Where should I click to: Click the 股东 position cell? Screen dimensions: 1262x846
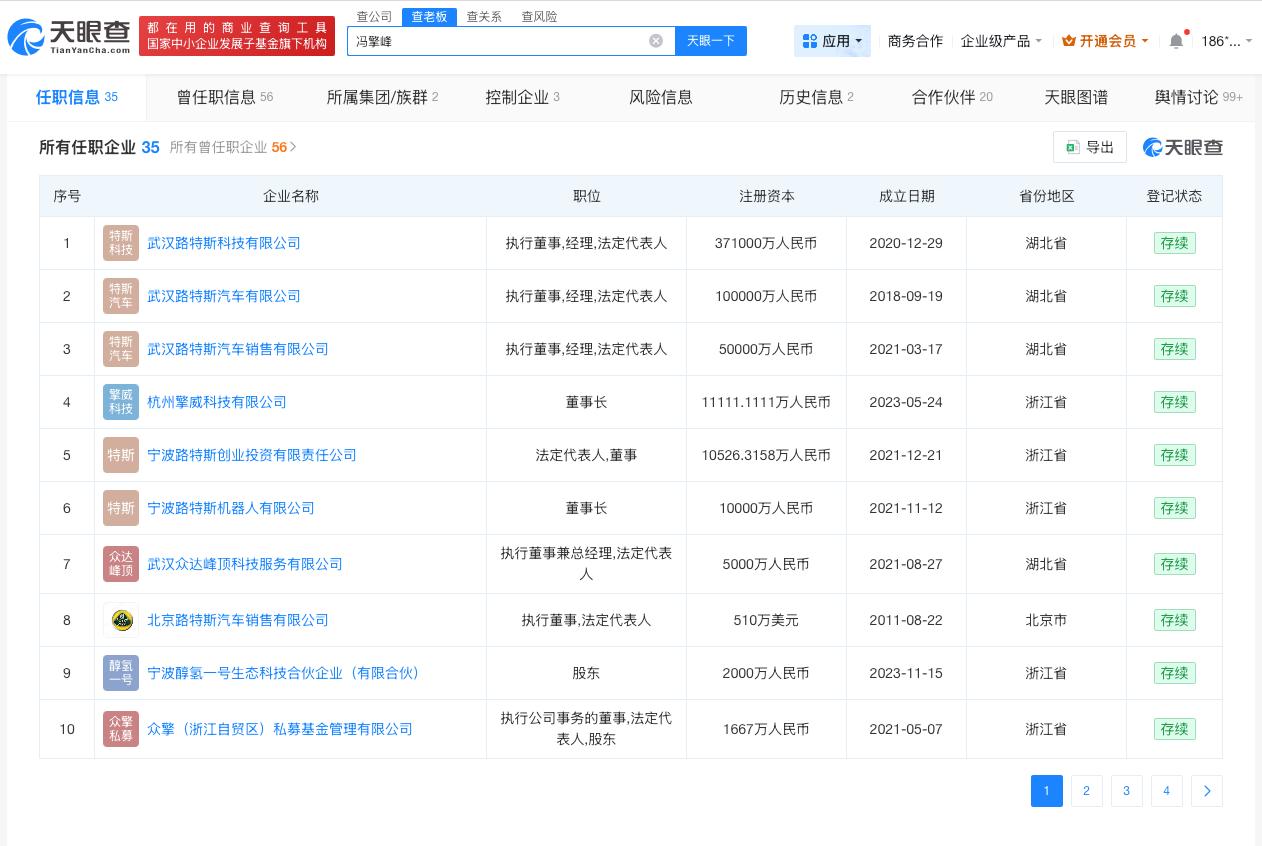586,673
